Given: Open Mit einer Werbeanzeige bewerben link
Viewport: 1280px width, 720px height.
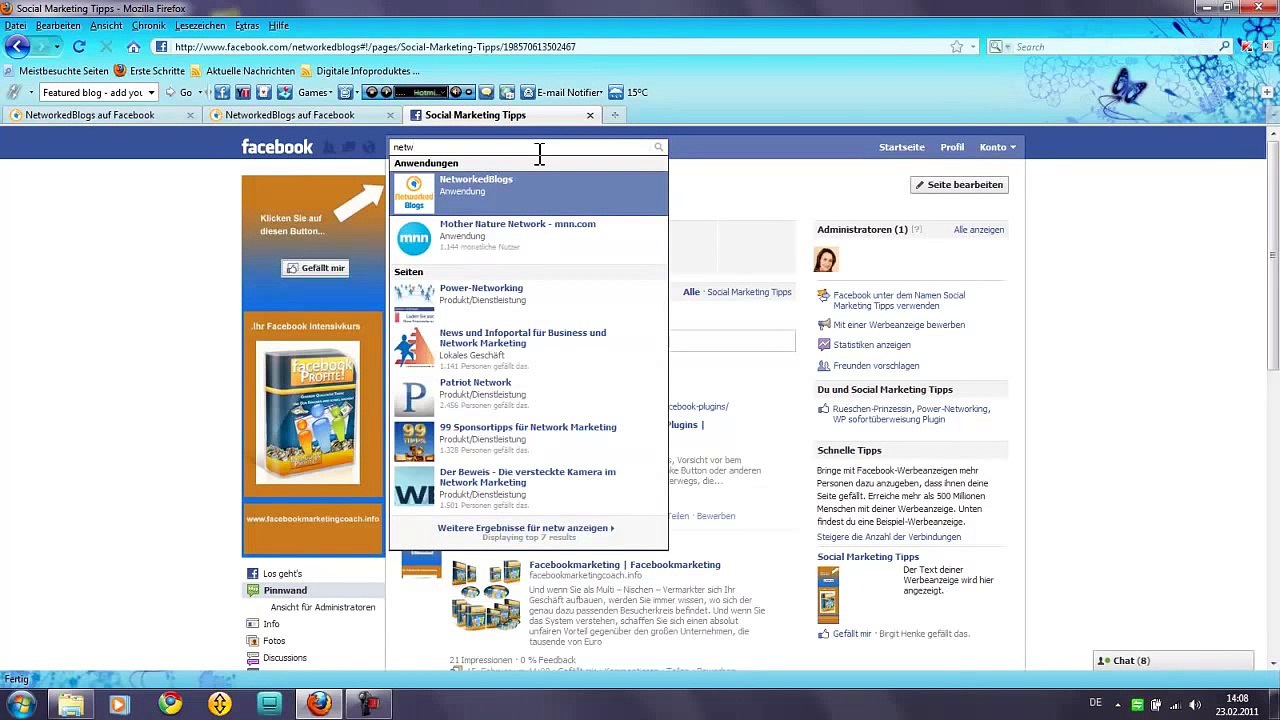Looking at the screenshot, I should click(x=899, y=325).
